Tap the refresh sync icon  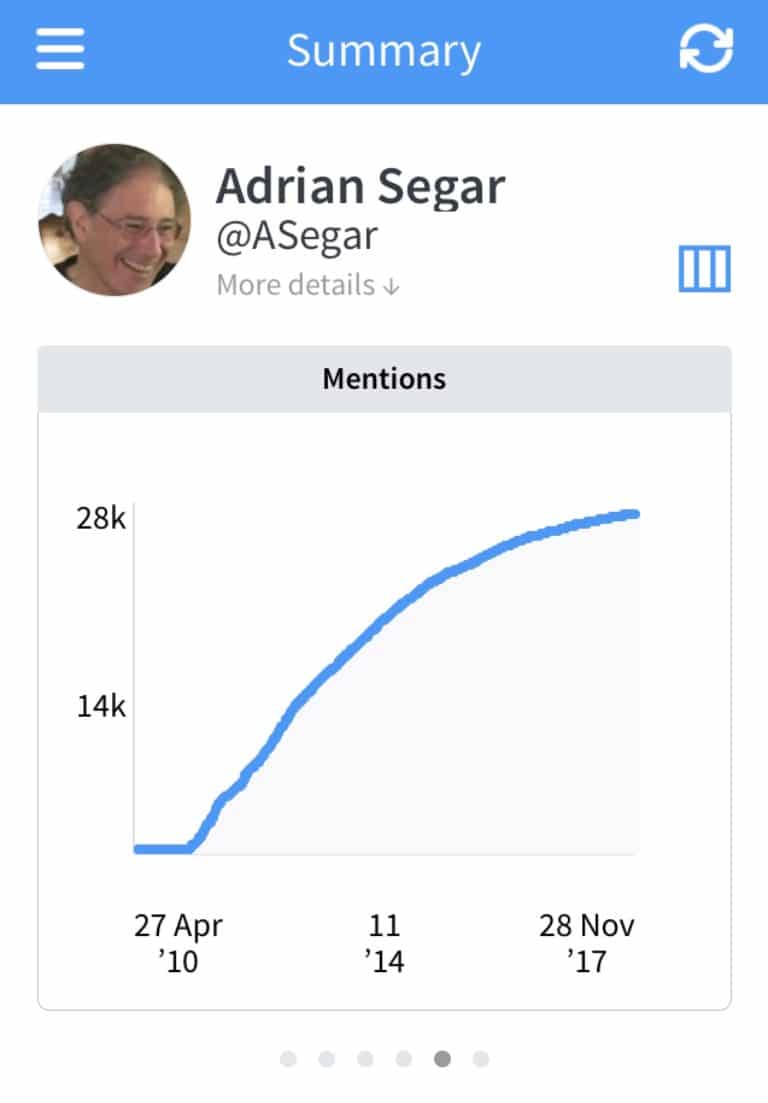706,49
